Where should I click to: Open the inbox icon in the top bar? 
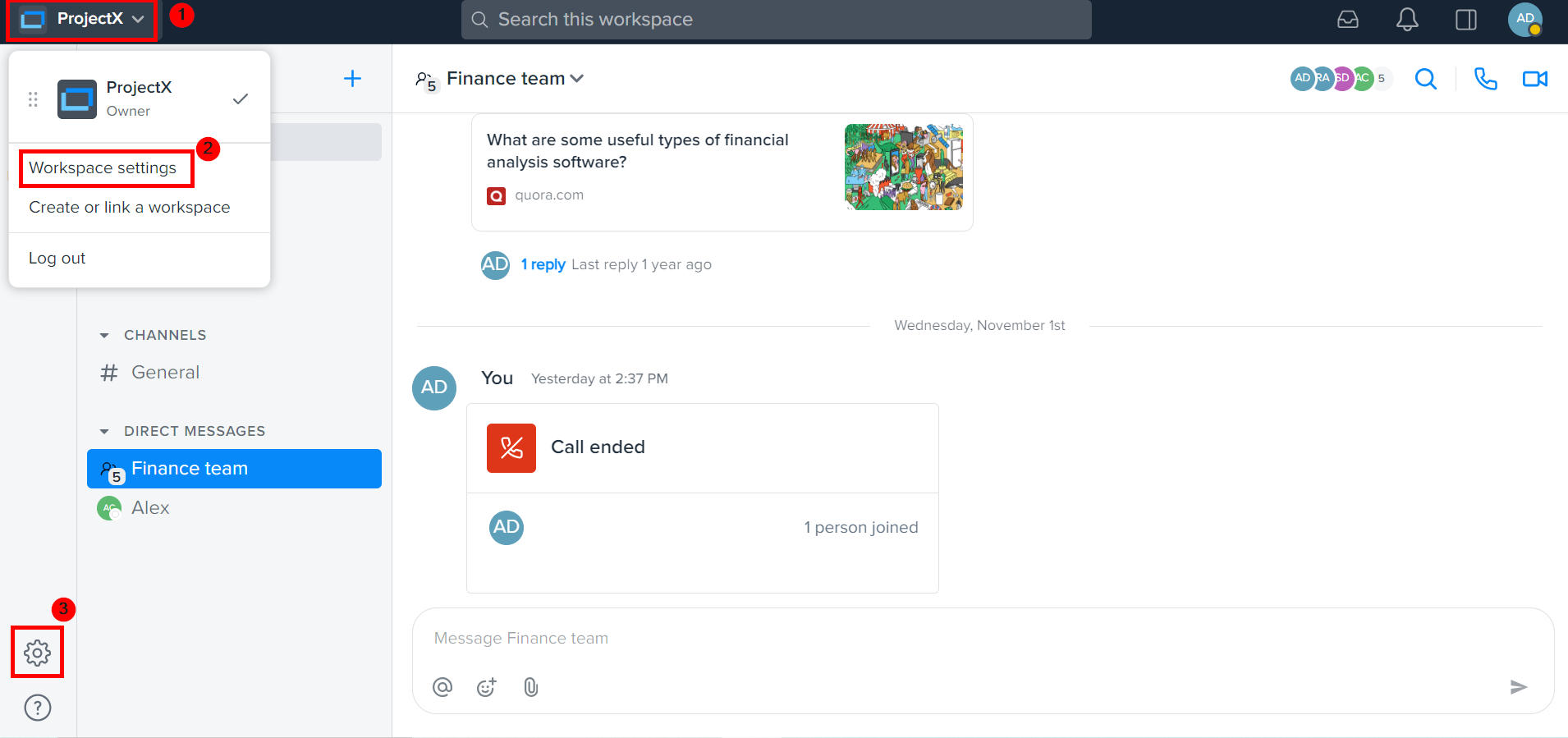(x=1347, y=19)
